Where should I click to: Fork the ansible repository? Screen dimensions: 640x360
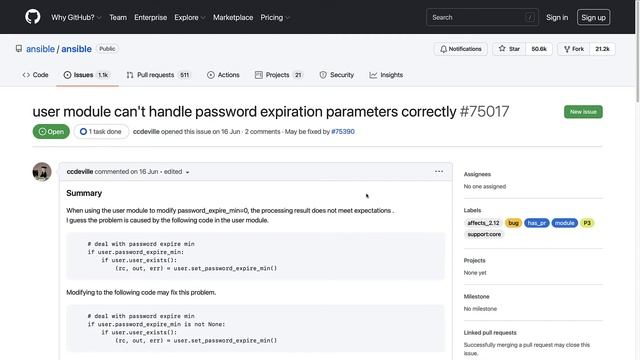tap(573, 49)
